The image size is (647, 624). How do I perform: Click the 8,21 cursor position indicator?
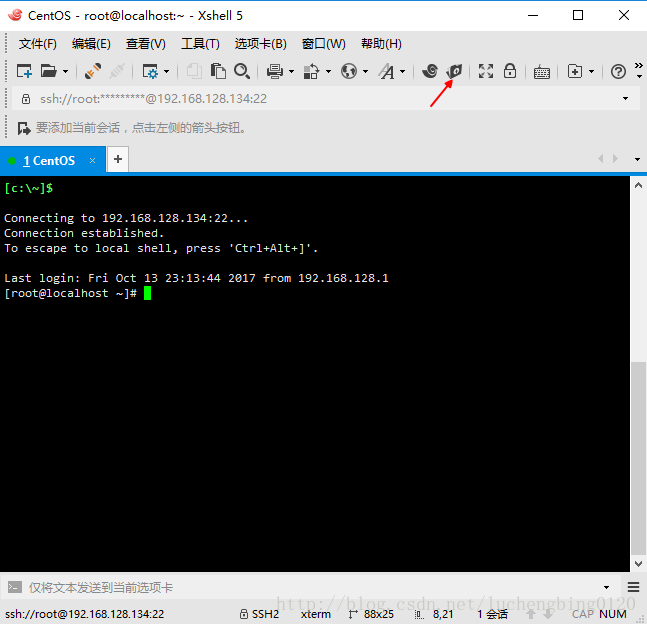pos(434,614)
